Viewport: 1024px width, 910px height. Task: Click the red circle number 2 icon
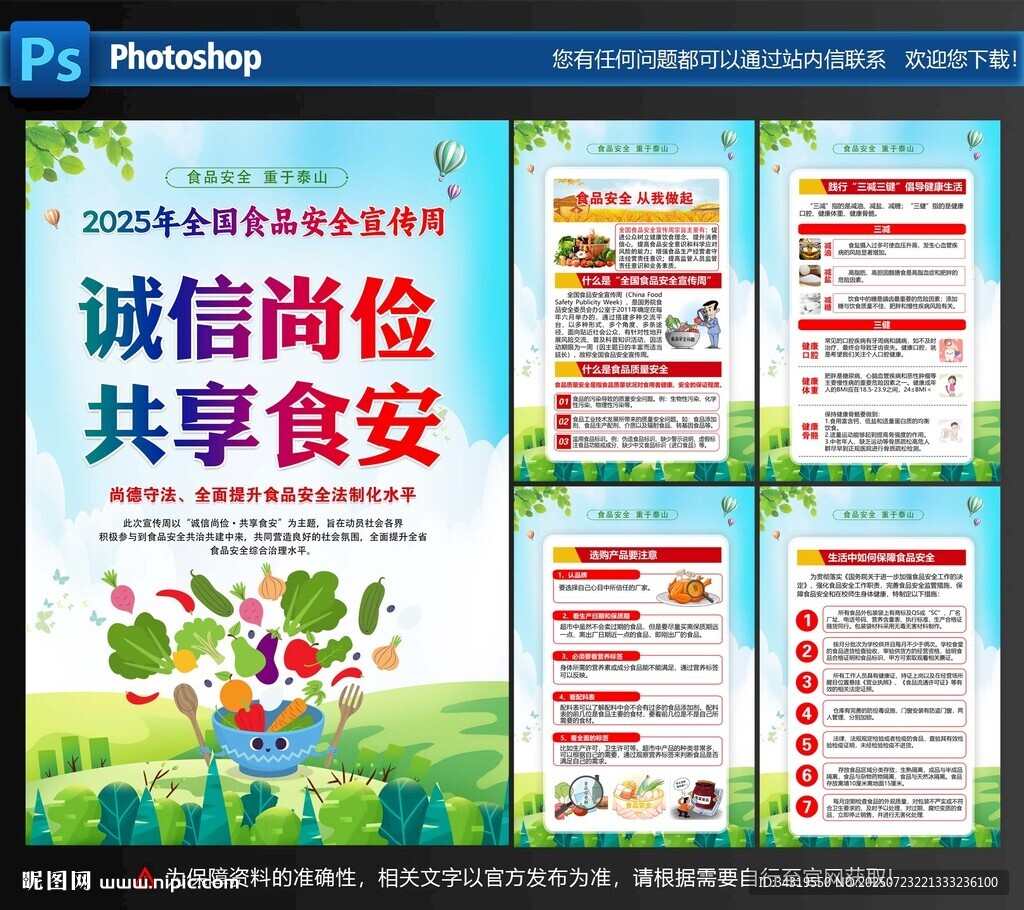point(807,651)
